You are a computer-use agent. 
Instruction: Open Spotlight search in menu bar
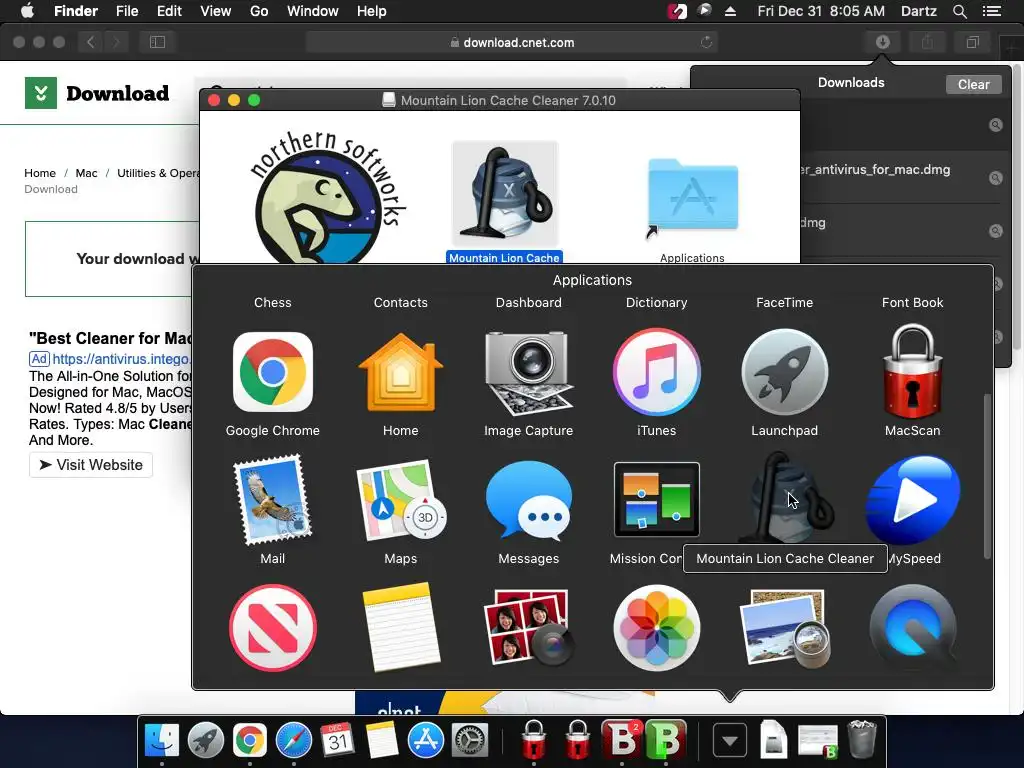(x=959, y=11)
